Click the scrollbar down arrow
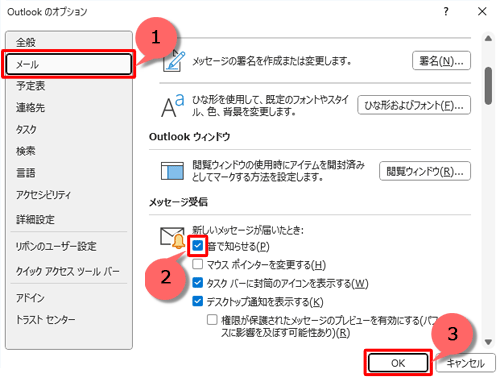This screenshot has height=378, width=500. pos(488,342)
